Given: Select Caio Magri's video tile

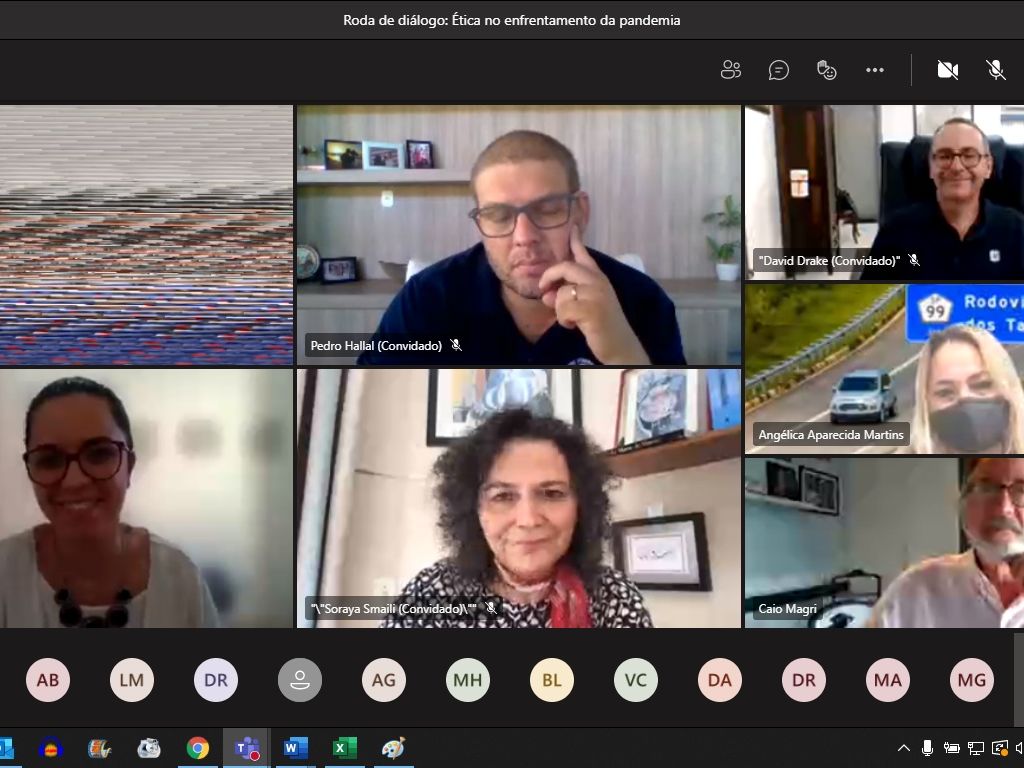Looking at the screenshot, I should (x=884, y=542).
